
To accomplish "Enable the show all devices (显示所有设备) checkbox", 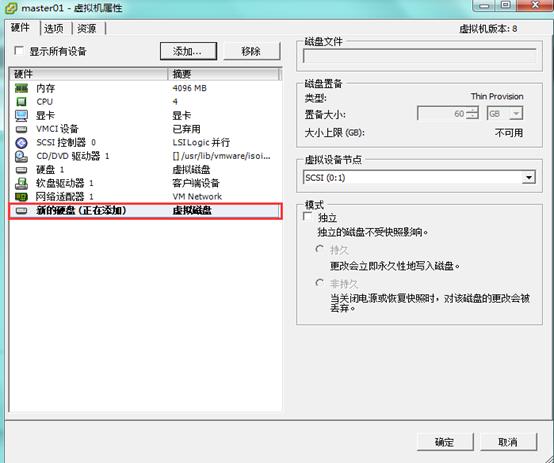I will point(19,51).
